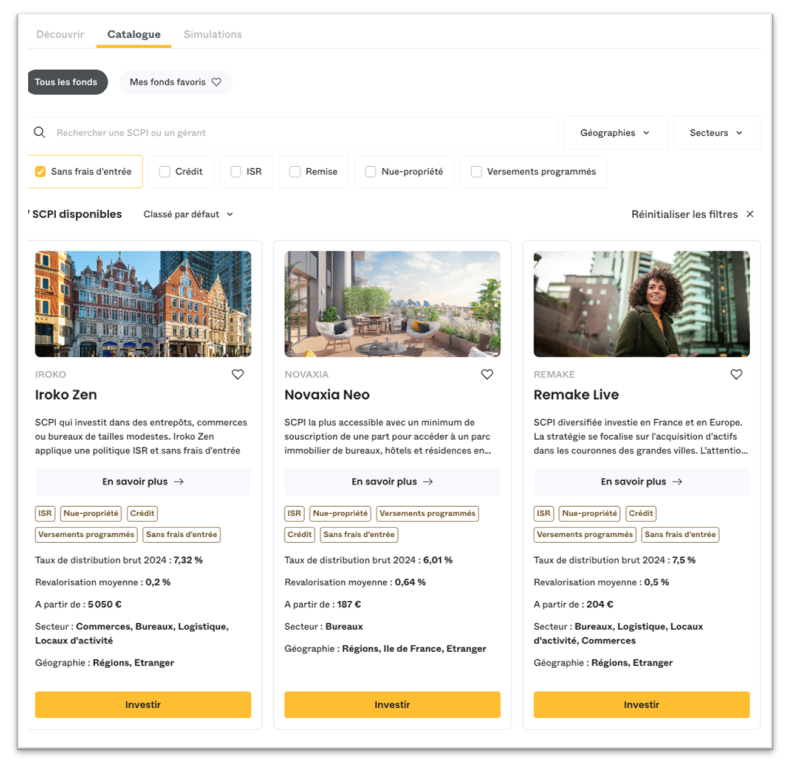Screen dimensions: 787x762
Task: Open En savoir plus for Iroko Zen
Action: 143,481
